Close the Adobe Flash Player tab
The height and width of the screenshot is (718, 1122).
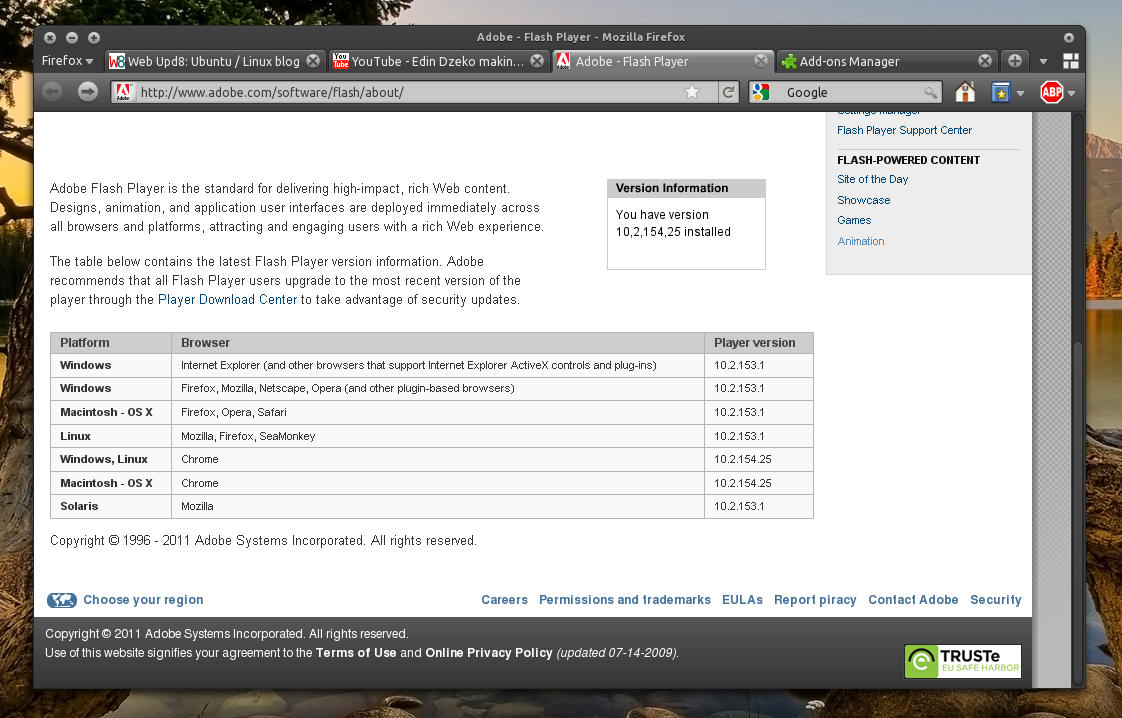[x=761, y=61]
